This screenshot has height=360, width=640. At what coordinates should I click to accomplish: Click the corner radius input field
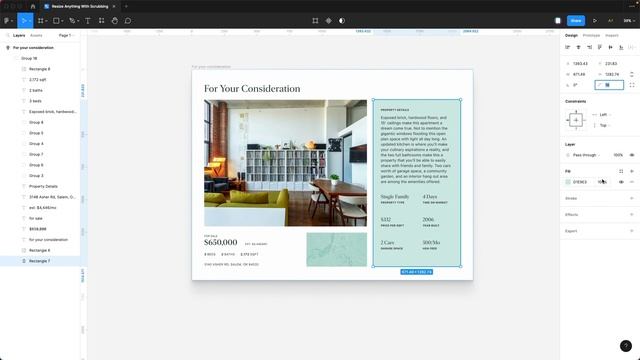609,85
